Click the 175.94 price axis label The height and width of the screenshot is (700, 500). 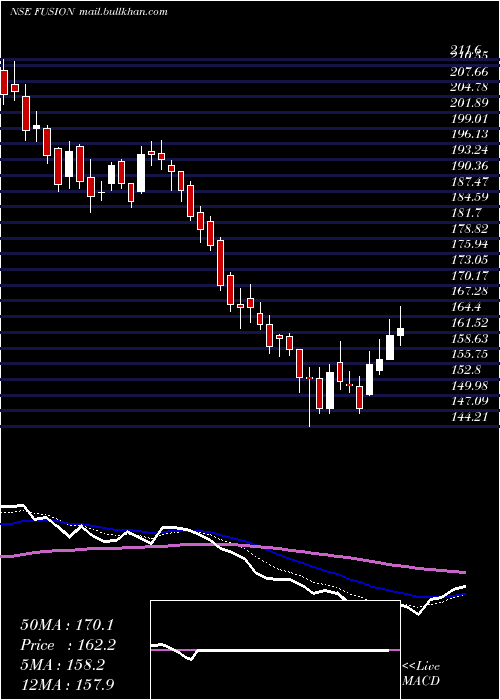pos(469,244)
